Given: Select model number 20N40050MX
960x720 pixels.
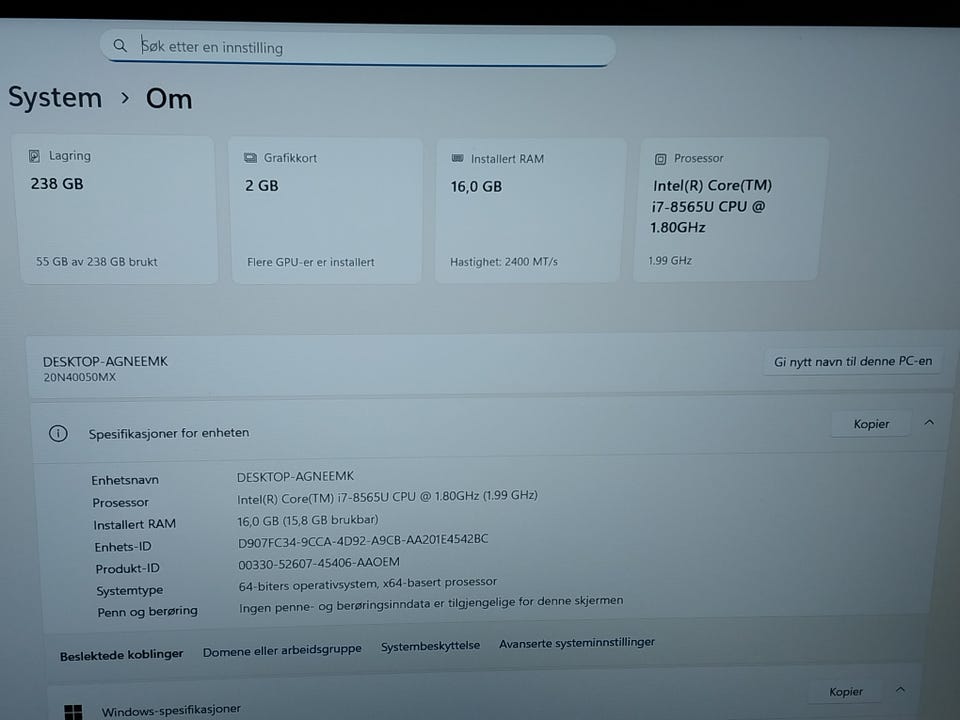Looking at the screenshot, I should pos(80,377).
